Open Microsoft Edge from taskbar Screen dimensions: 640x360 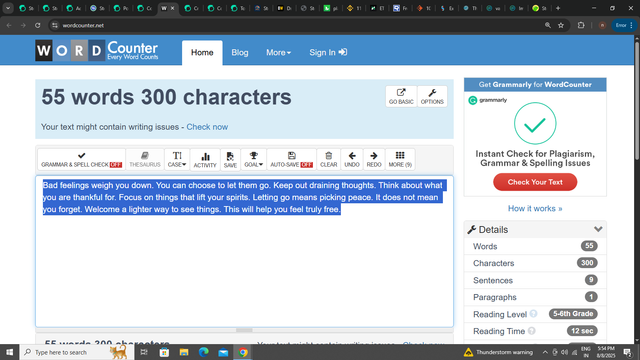[x=203, y=352]
